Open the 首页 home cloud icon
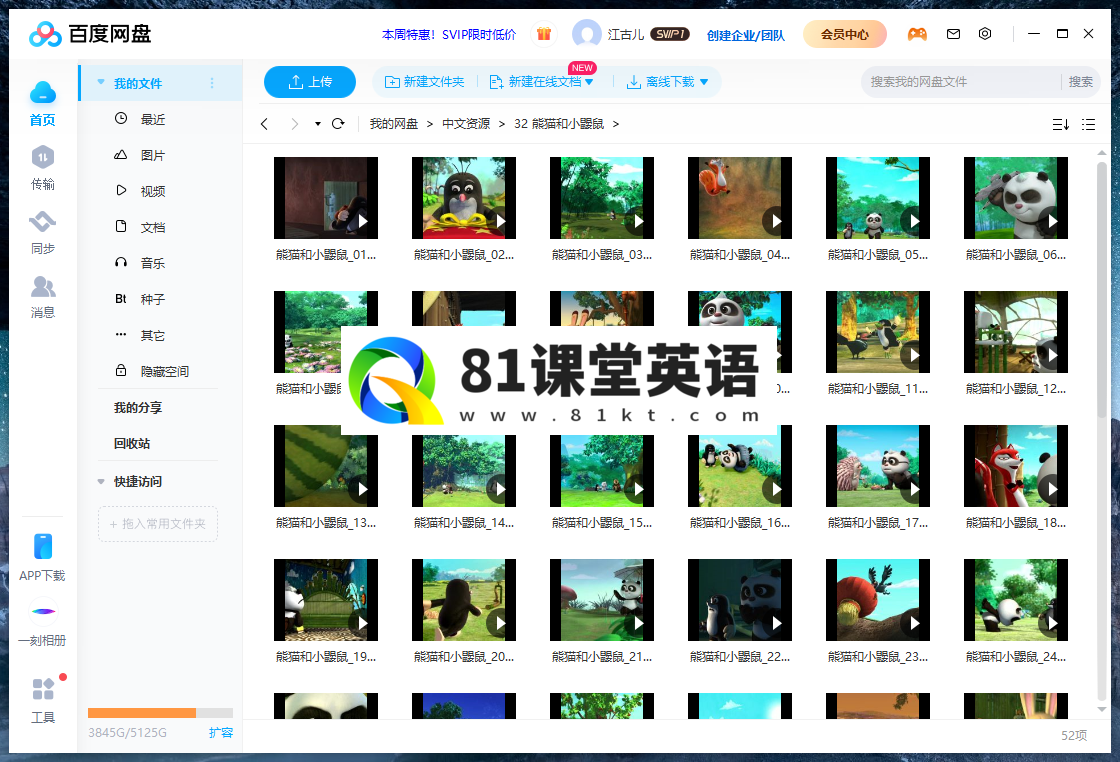The width and height of the screenshot is (1120, 762). (x=43, y=94)
